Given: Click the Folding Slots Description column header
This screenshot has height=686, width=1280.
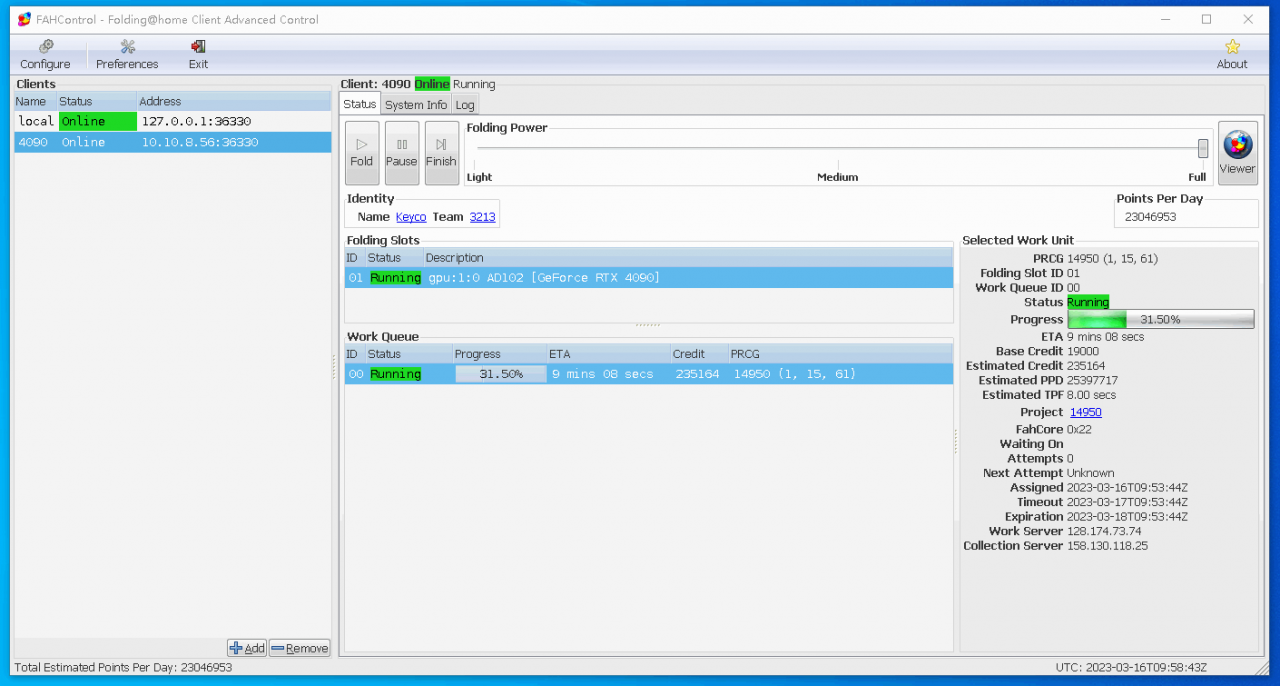Looking at the screenshot, I should pyautogui.click(x=688, y=258).
